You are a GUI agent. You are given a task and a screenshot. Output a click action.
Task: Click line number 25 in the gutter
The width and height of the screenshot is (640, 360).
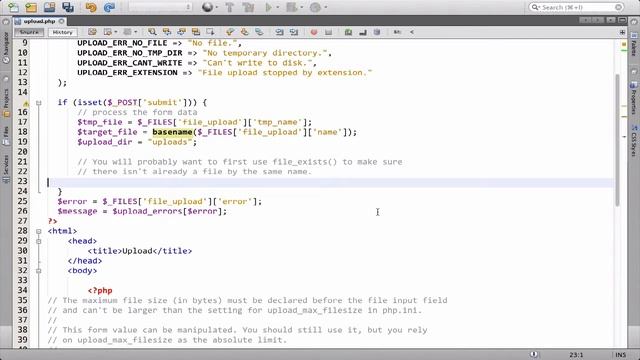pyautogui.click(x=22, y=201)
